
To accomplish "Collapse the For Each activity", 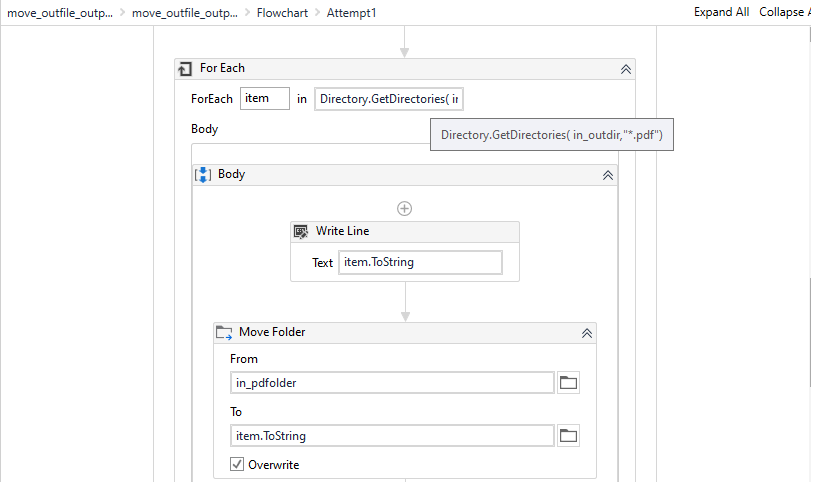I will (625, 69).
